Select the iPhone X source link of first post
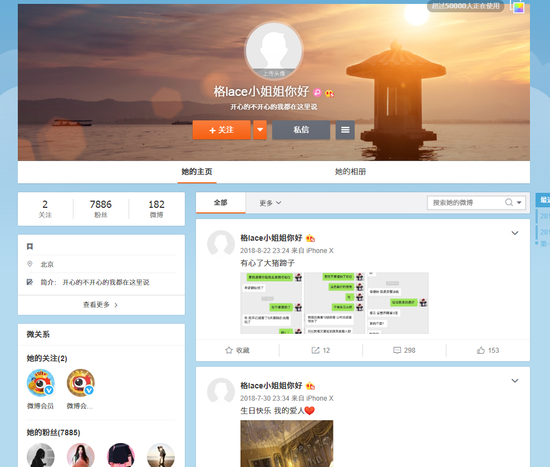The height and width of the screenshot is (467, 550). (320, 251)
